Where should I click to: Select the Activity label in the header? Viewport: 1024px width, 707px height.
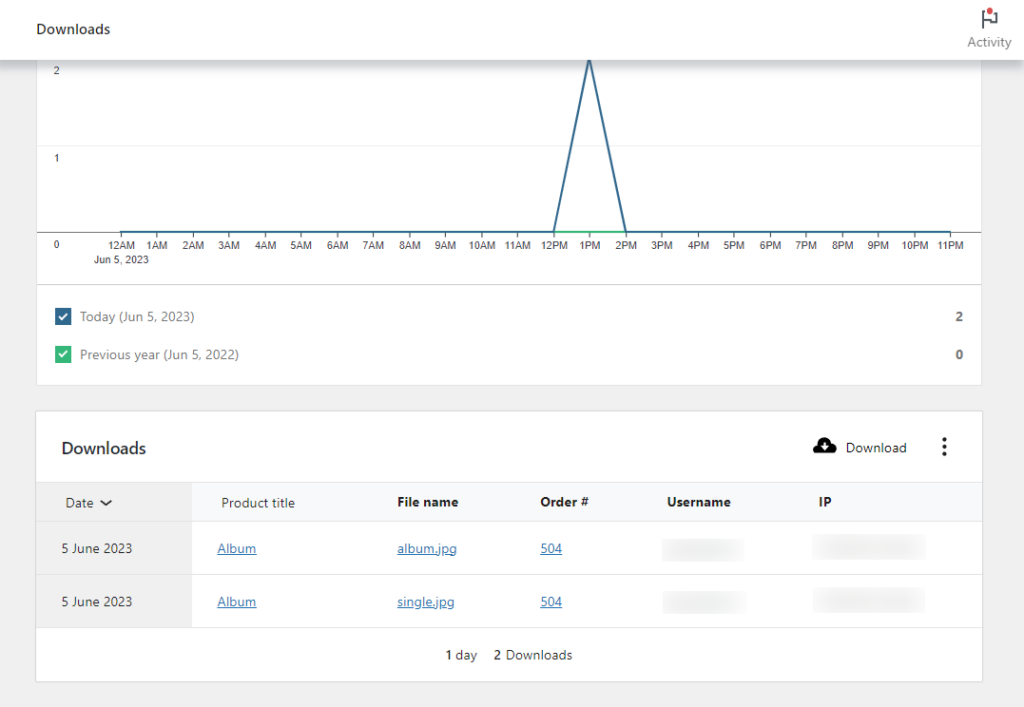[988, 42]
